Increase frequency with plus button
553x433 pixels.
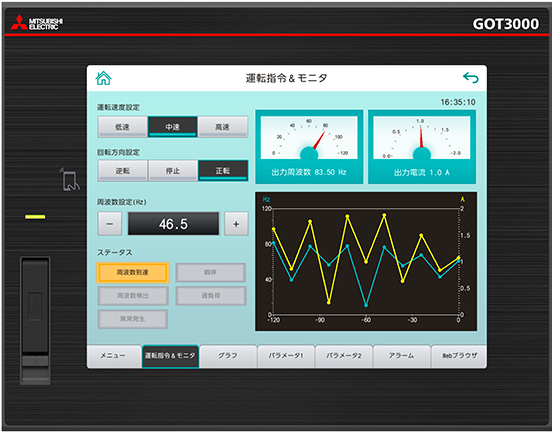[236, 224]
